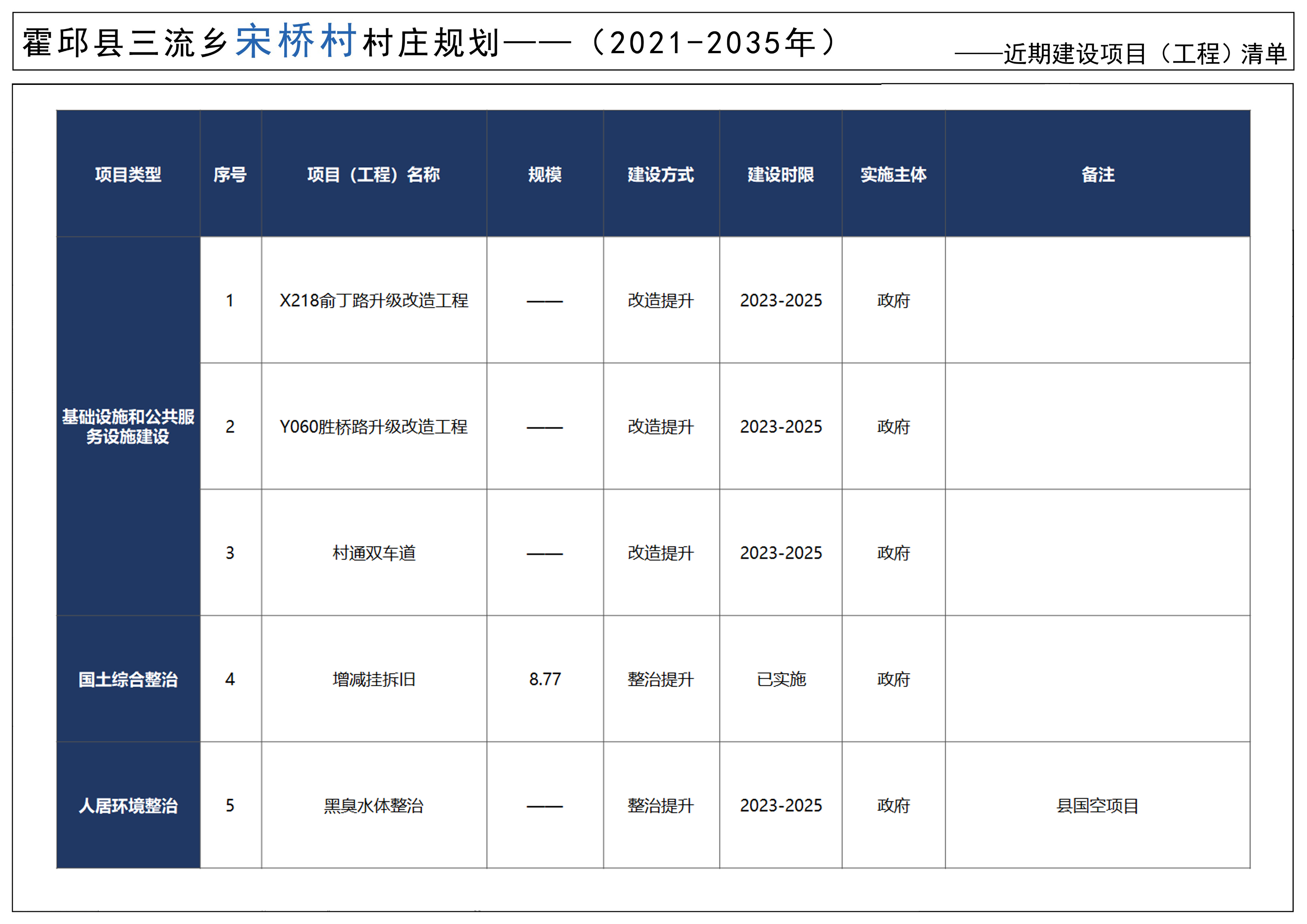
Task: Click the 序号 column header
Action: click(230, 174)
